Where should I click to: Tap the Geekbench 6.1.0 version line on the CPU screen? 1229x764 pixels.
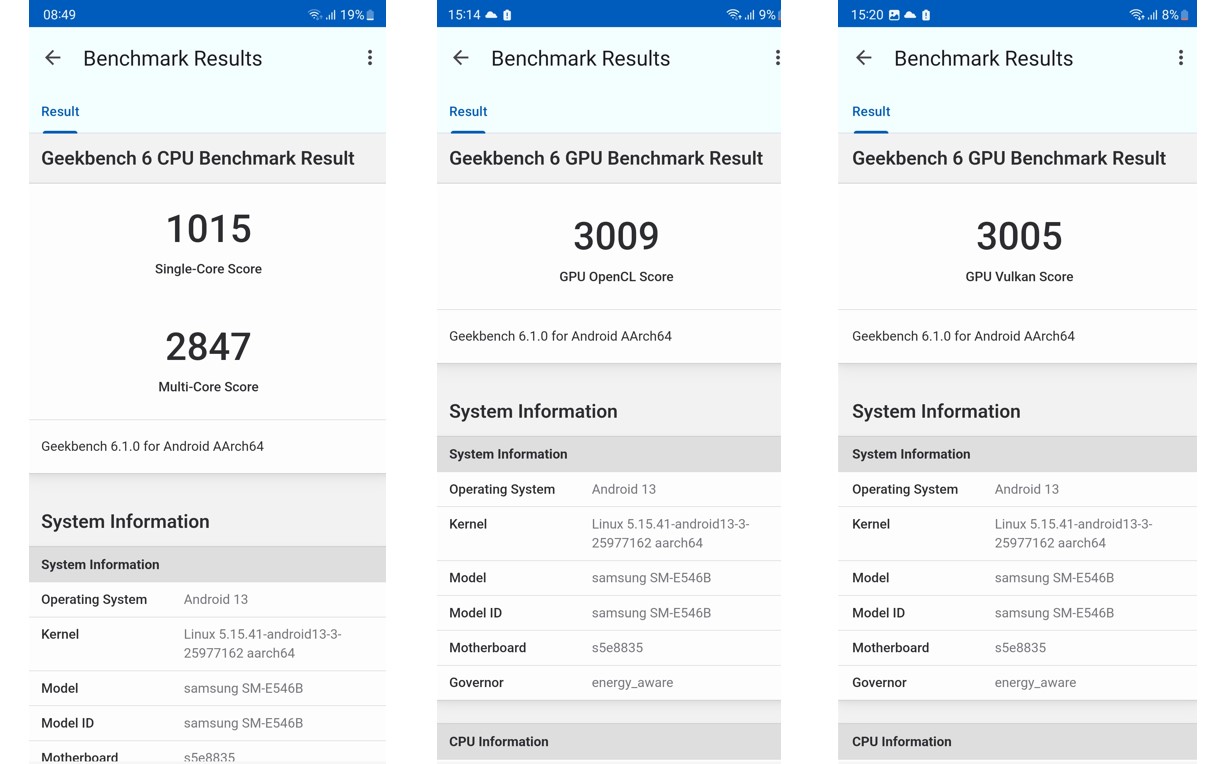coord(152,446)
